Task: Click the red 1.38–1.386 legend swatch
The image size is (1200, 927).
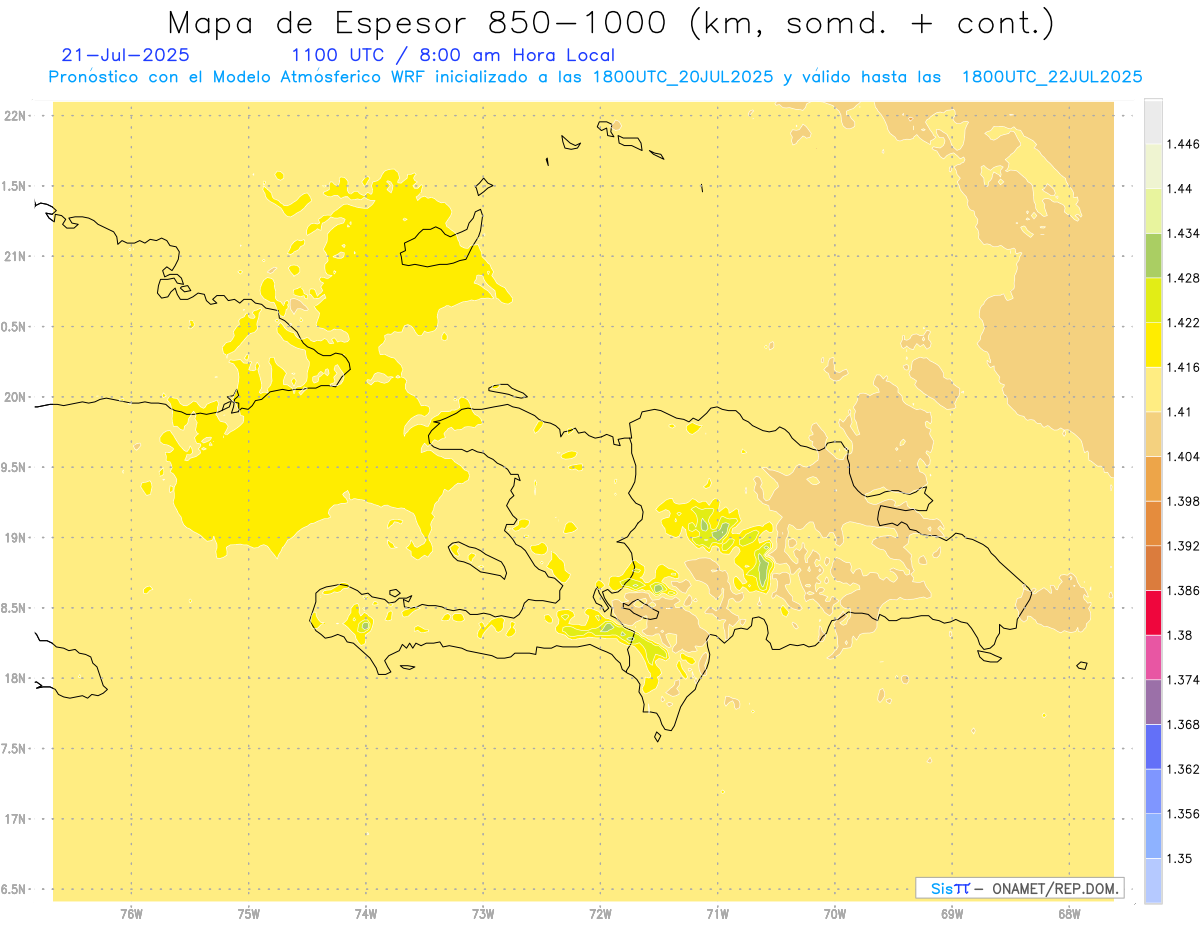Action: [x=1153, y=613]
